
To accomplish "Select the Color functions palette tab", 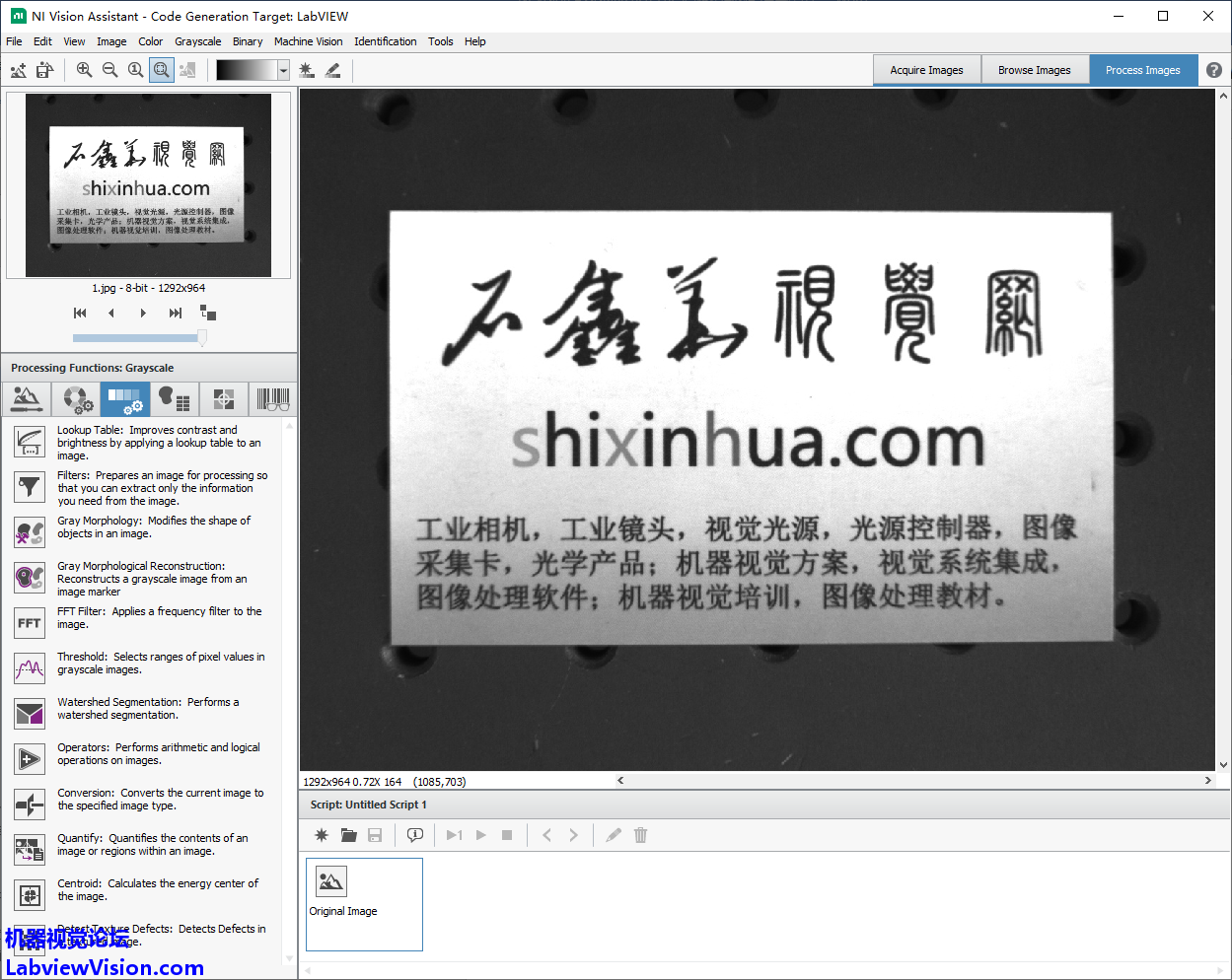I will click(76, 399).
